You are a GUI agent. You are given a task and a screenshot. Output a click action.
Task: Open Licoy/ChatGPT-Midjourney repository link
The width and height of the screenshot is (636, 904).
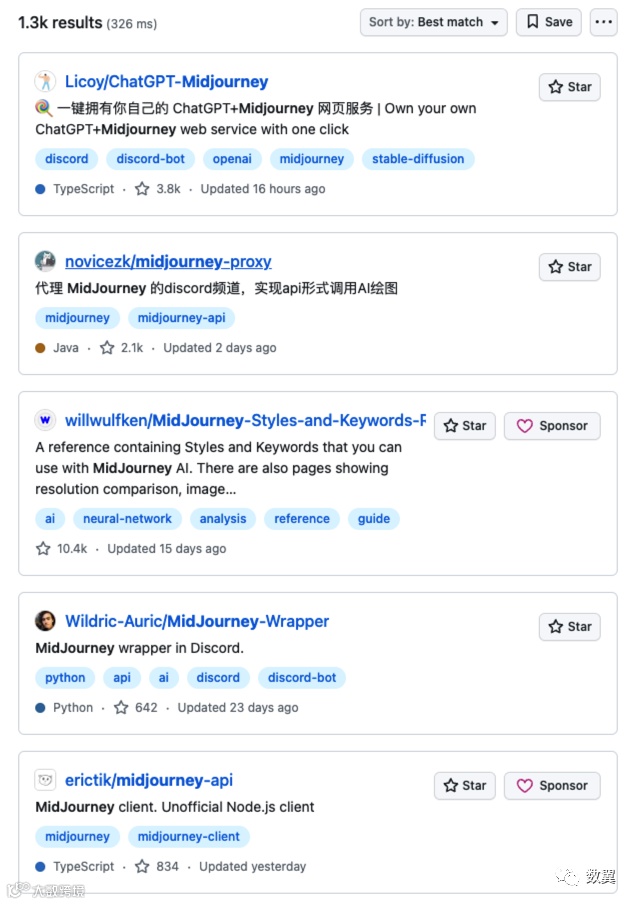point(166,82)
